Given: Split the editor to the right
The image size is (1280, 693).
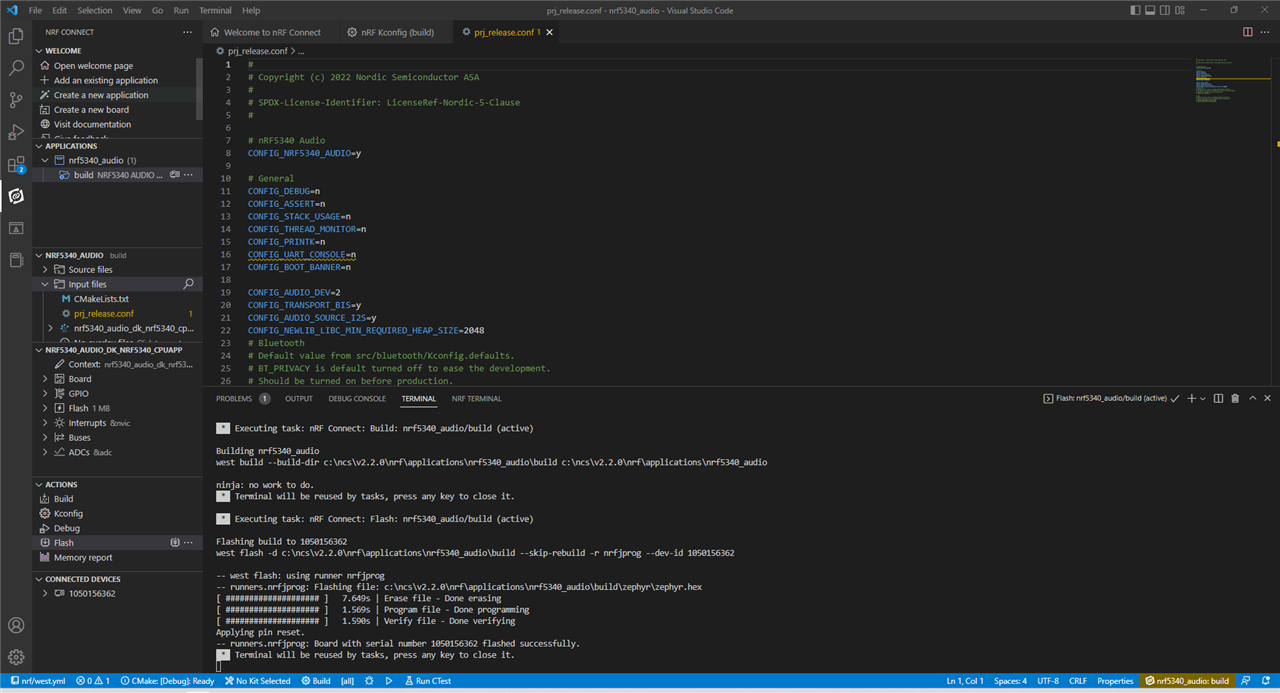Looking at the screenshot, I should tap(1248, 32).
